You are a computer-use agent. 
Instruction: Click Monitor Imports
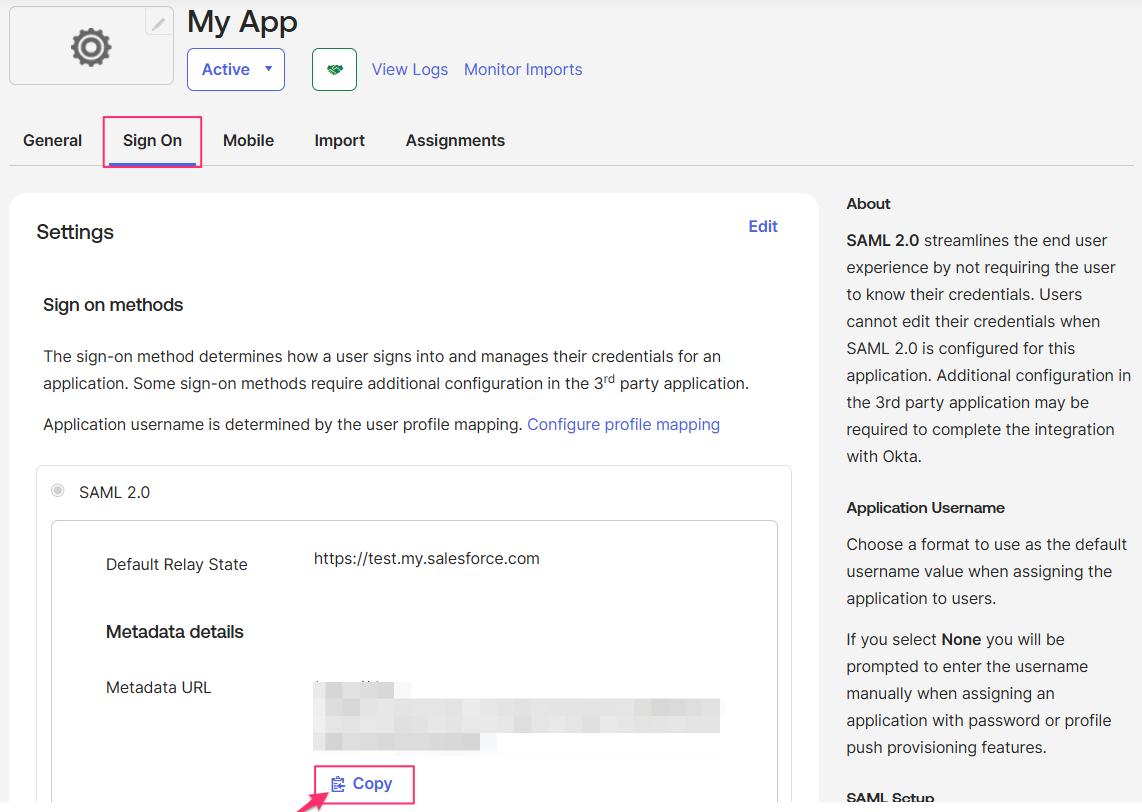click(x=523, y=69)
